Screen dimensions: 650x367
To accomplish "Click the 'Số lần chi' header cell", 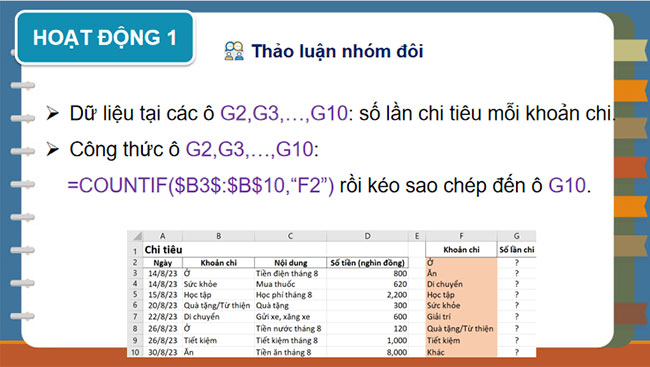I will pos(517,250).
